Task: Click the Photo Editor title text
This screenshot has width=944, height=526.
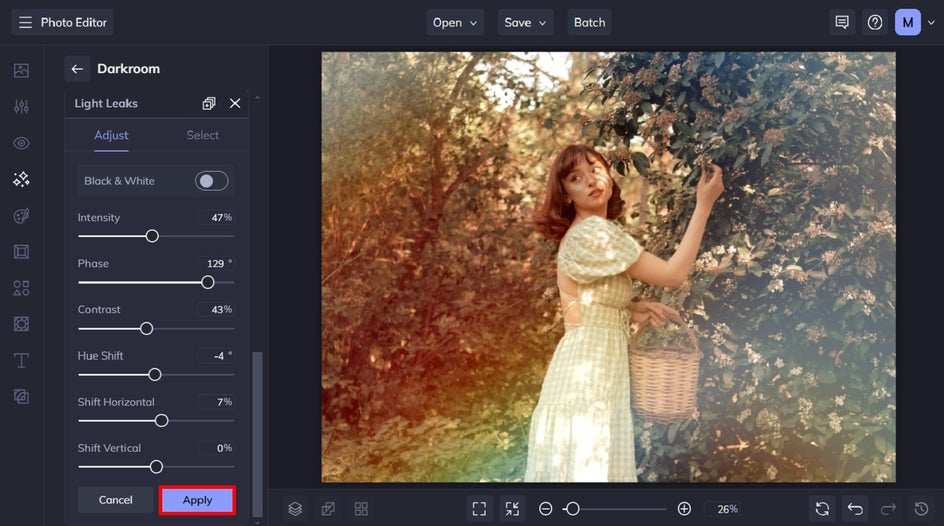Action: click(73, 22)
